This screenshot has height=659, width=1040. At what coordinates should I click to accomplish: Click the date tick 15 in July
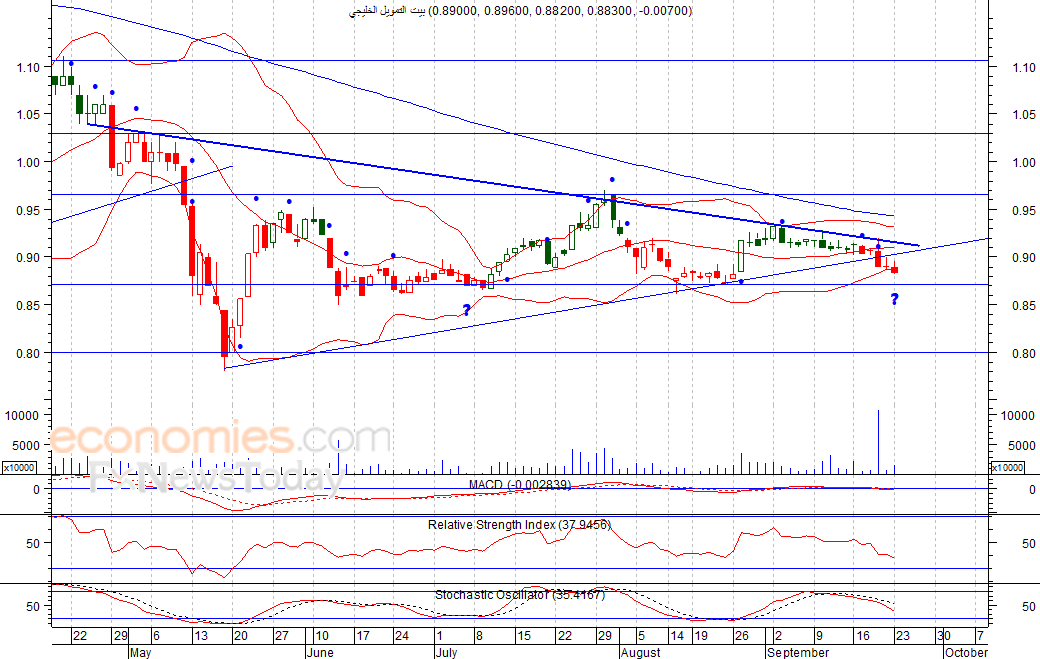(524, 636)
